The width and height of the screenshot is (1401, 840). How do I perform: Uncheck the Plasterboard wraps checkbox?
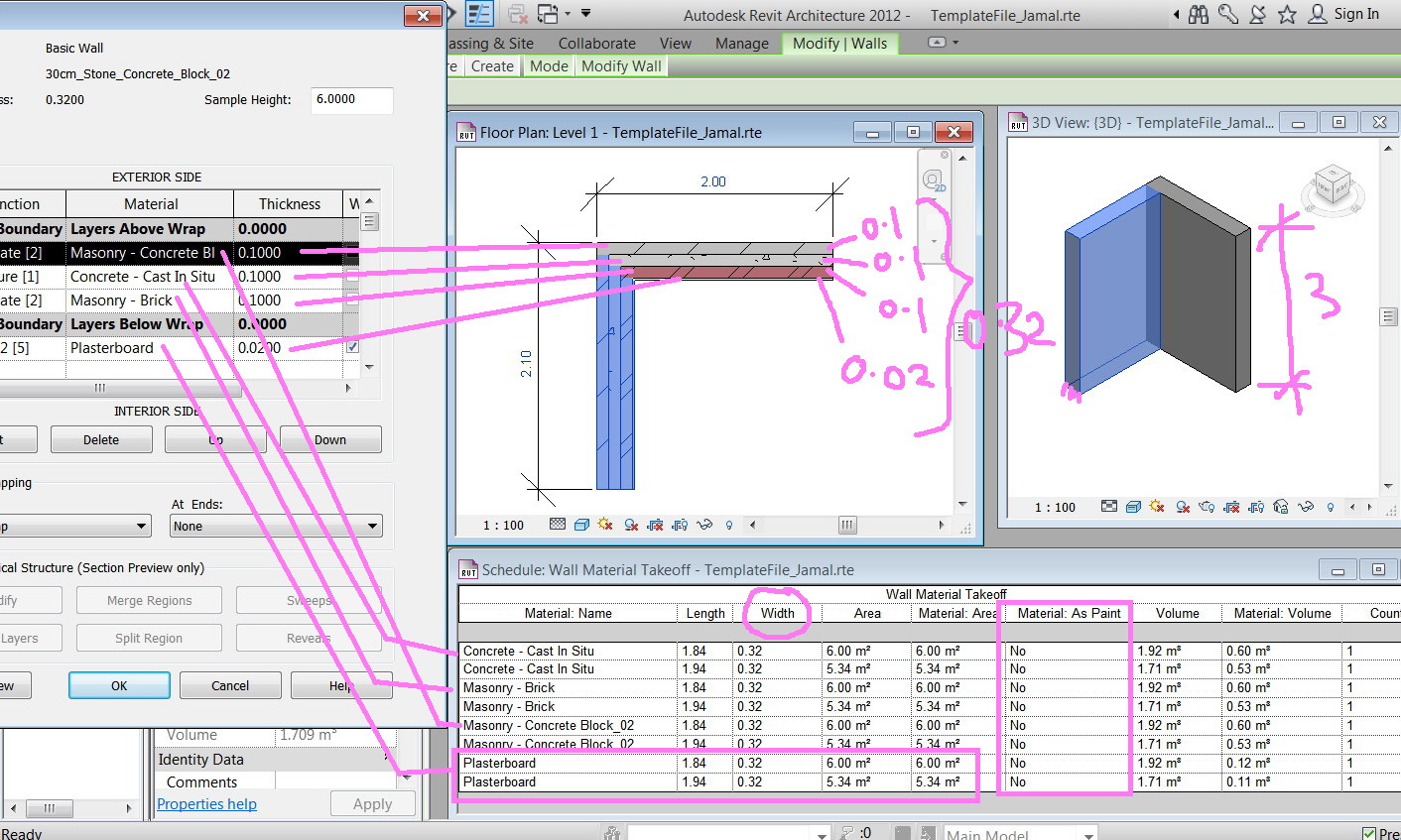352,348
